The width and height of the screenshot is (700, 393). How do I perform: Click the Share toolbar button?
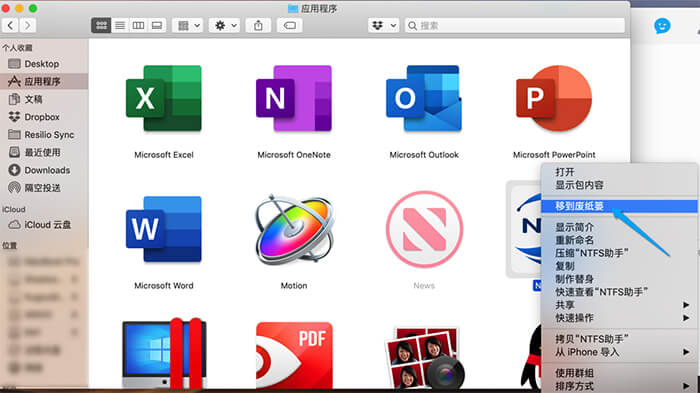click(x=258, y=25)
